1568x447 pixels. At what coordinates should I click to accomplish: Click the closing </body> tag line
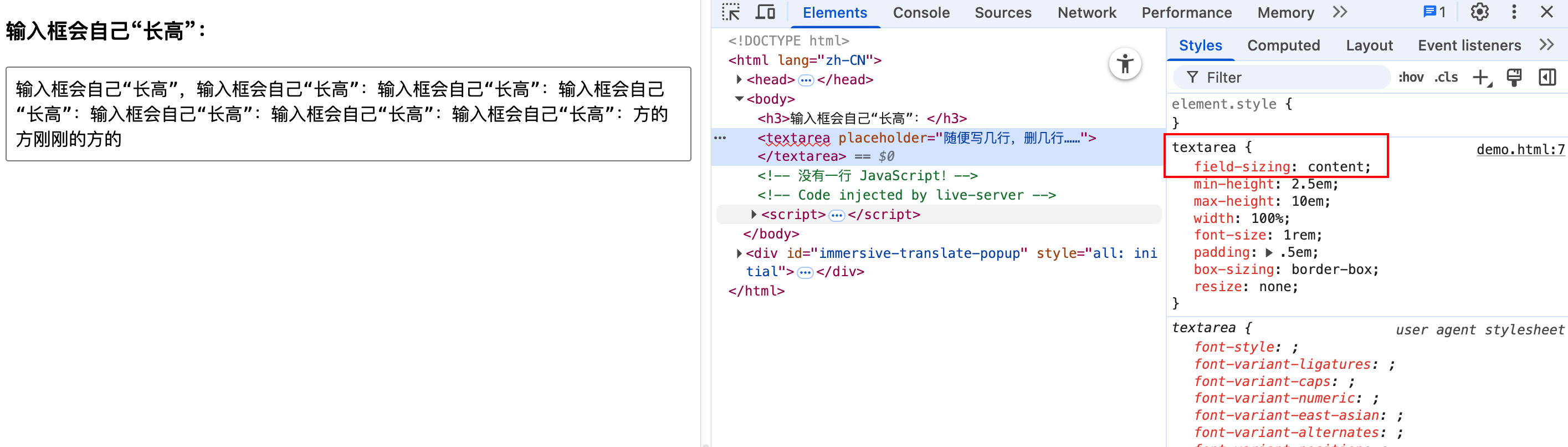point(771,234)
